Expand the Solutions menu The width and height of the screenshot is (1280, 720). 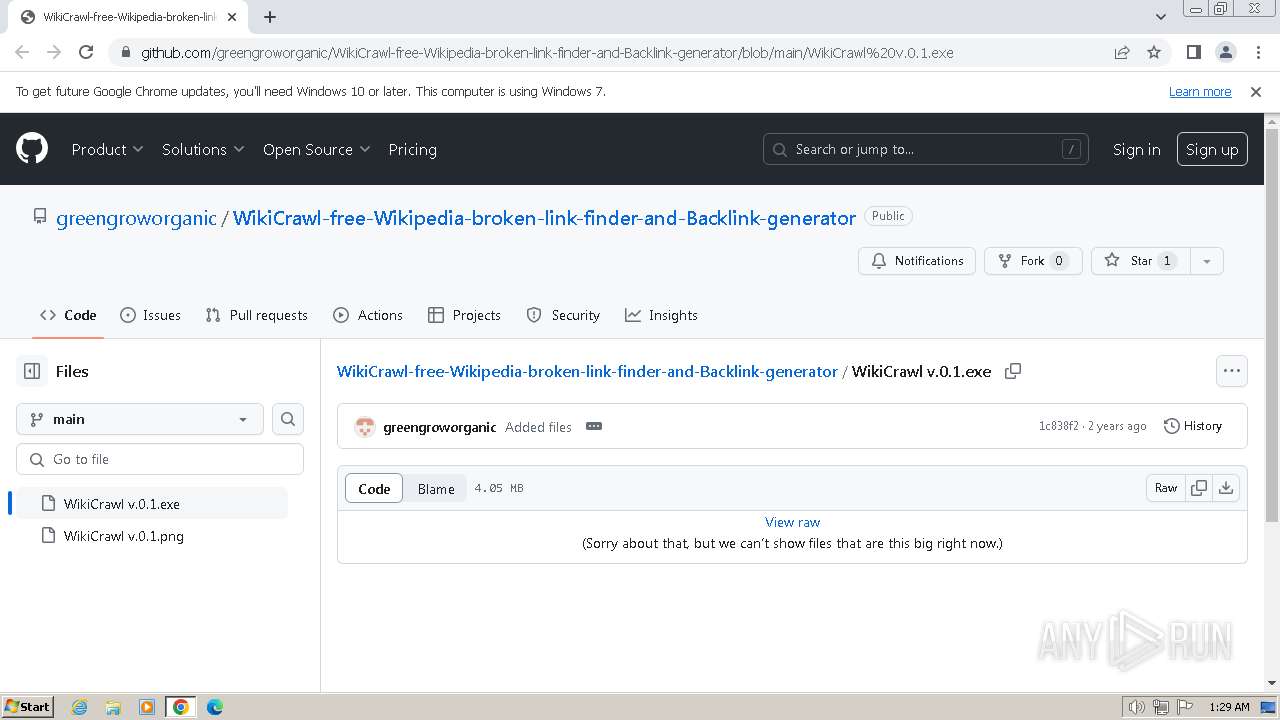(203, 149)
